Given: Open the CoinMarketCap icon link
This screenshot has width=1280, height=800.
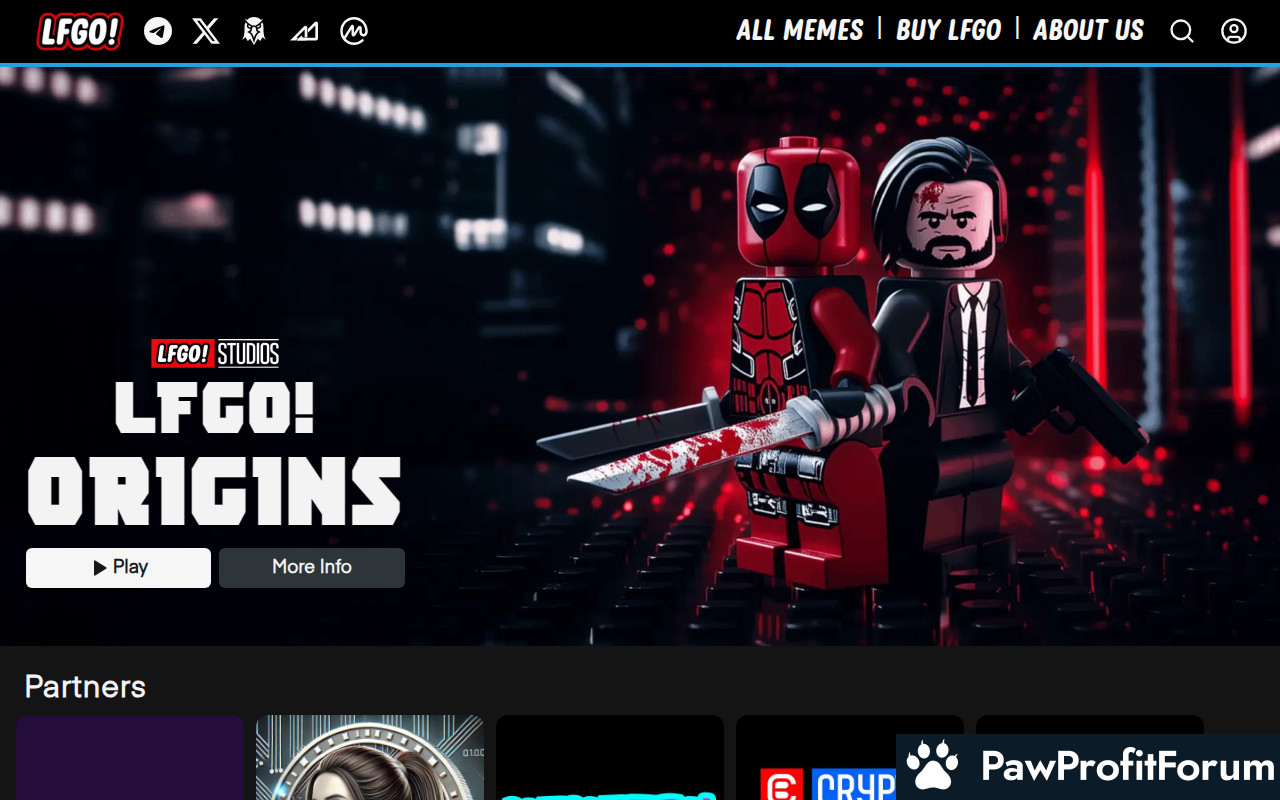Looking at the screenshot, I should click(x=354, y=31).
